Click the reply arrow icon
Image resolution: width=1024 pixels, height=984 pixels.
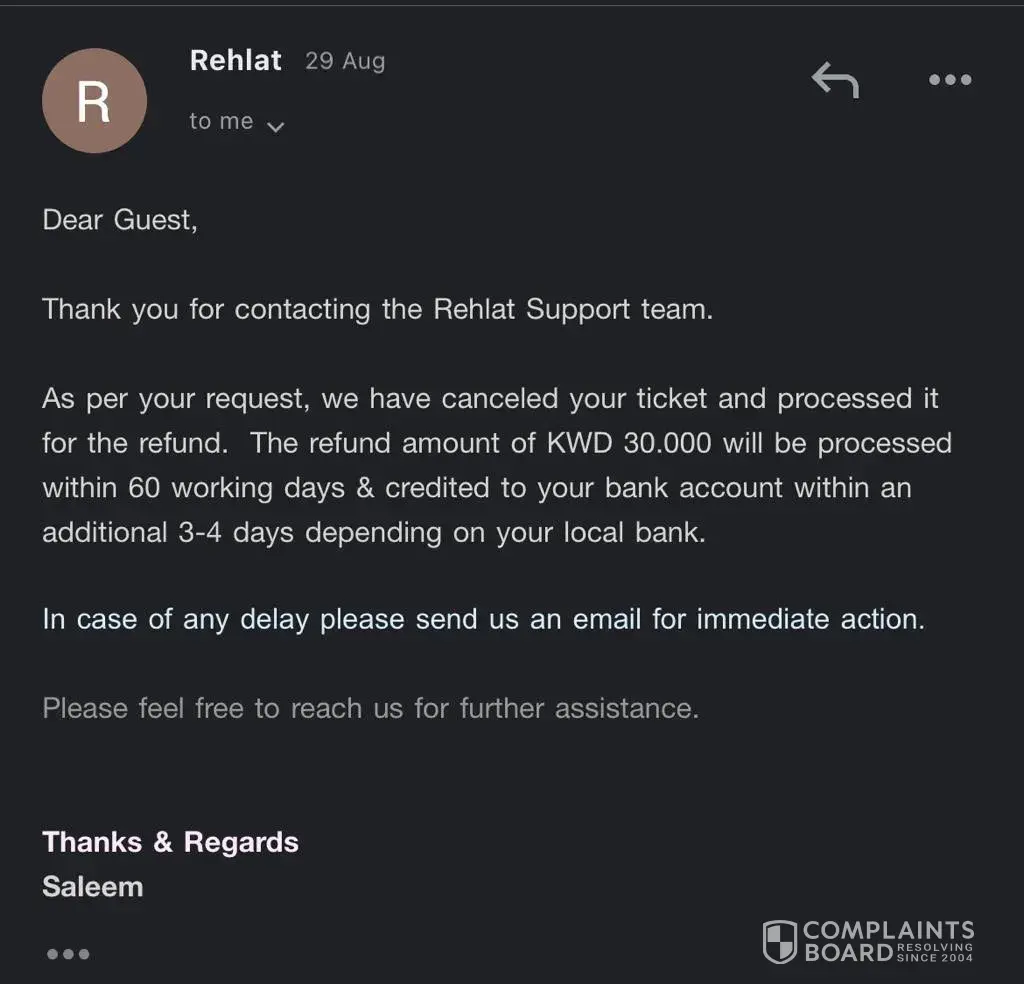pyautogui.click(x=835, y=80)
